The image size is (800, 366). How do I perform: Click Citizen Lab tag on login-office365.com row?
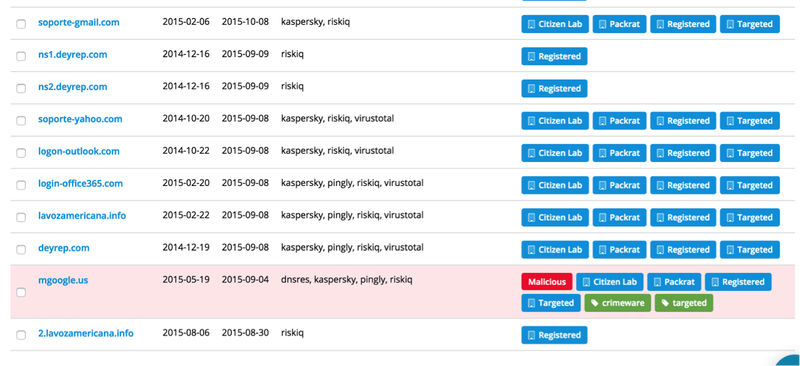[x=555, y=185]
